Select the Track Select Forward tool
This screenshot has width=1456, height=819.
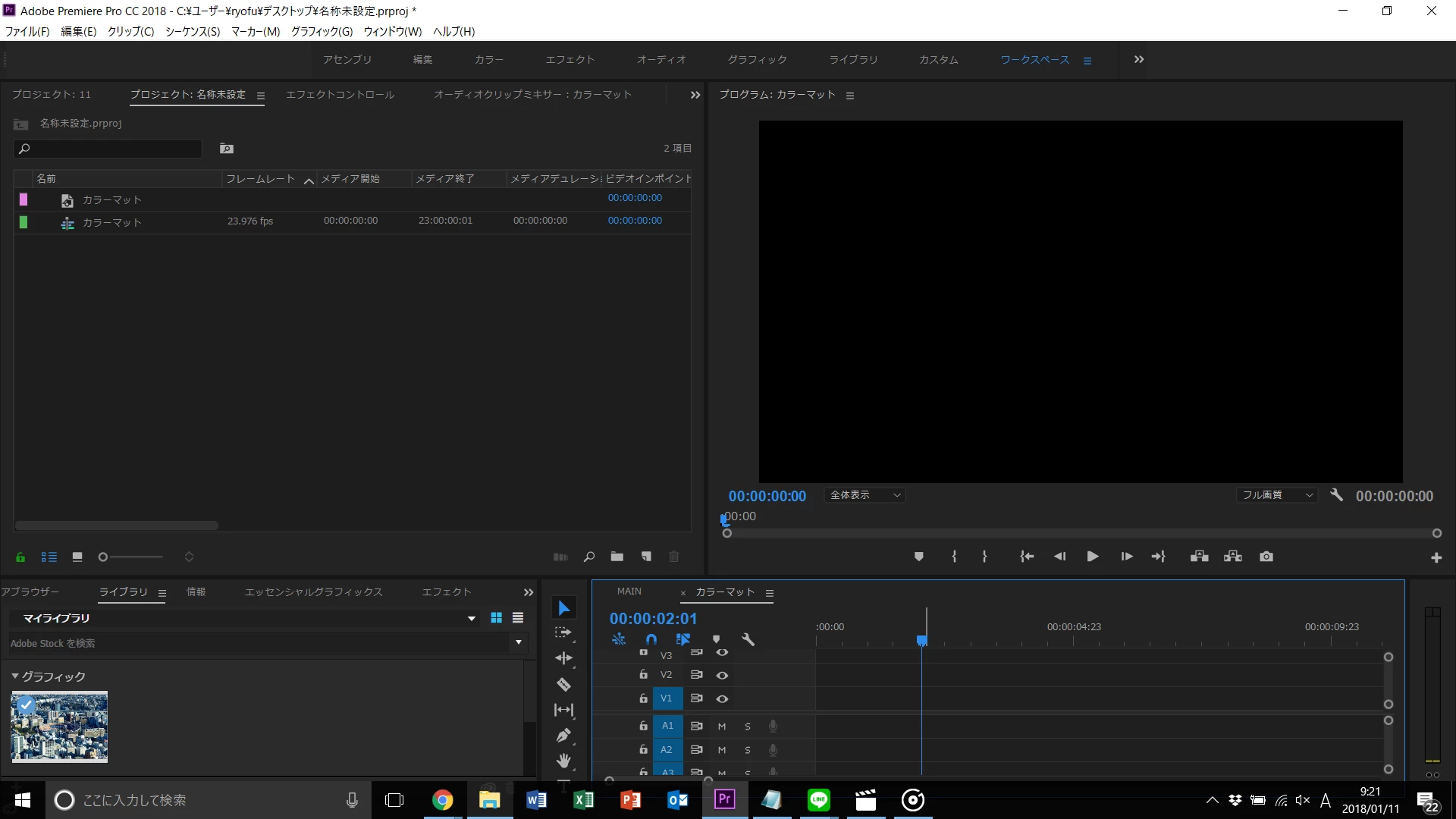(563, 633)
